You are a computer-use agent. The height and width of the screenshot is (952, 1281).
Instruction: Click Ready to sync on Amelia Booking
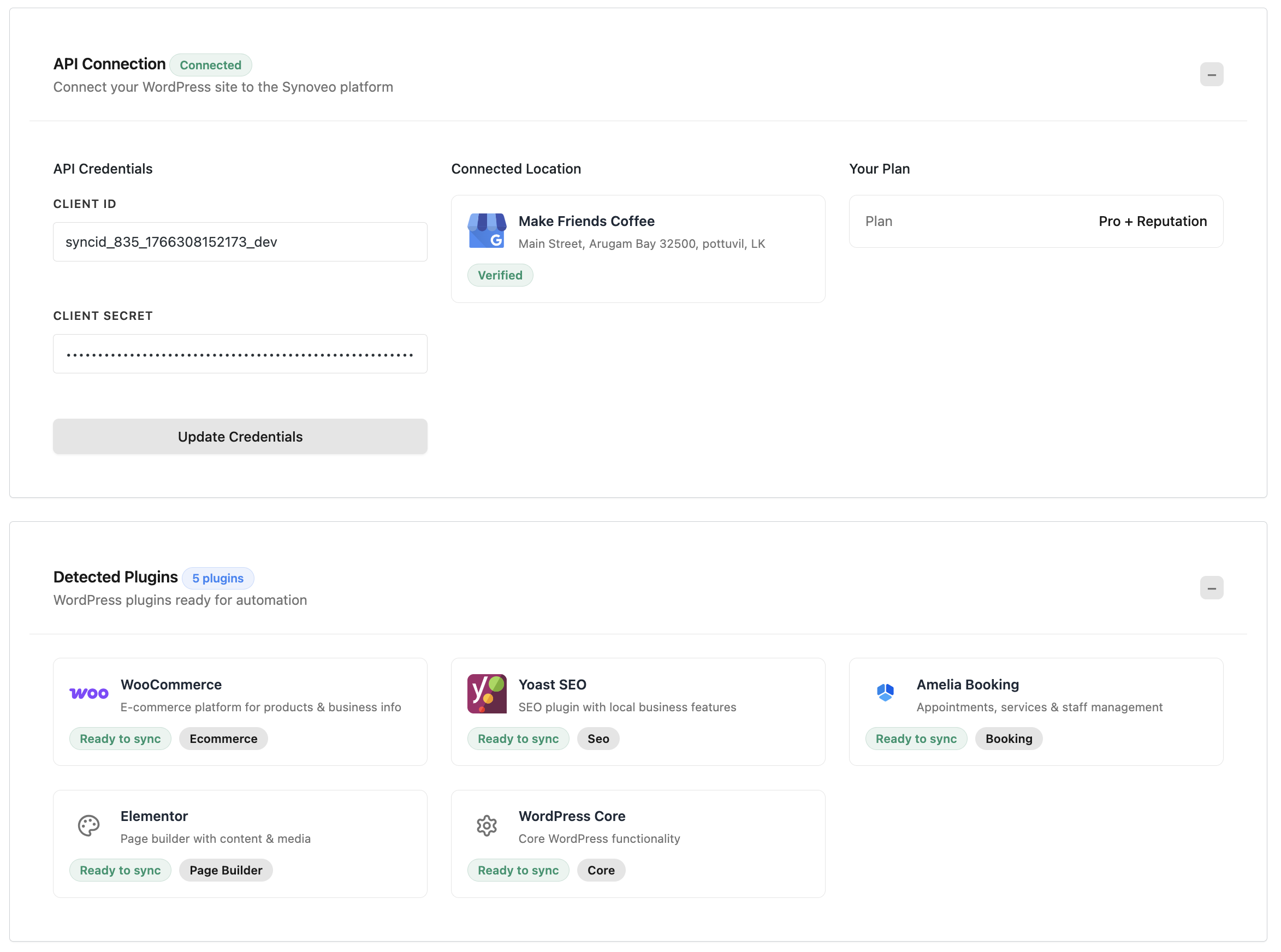[916, 739]
